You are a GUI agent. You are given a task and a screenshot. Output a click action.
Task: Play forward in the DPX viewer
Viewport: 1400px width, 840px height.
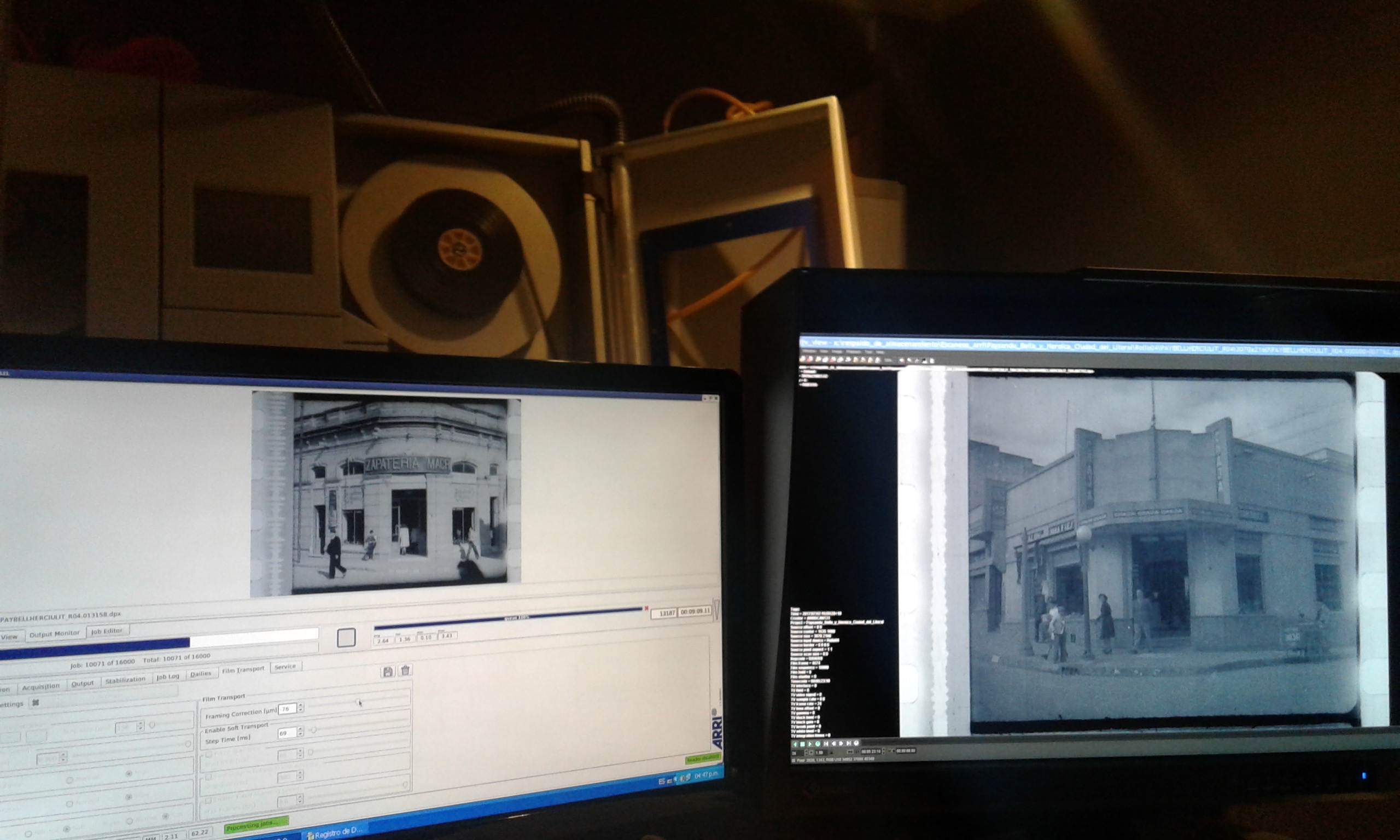[810, 744]
